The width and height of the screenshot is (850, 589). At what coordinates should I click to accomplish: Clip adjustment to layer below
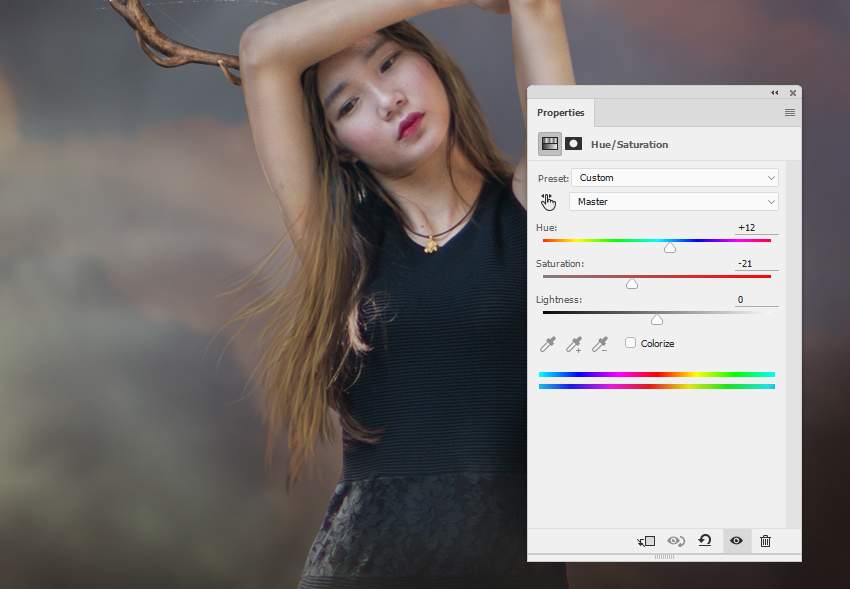[646, 541]
